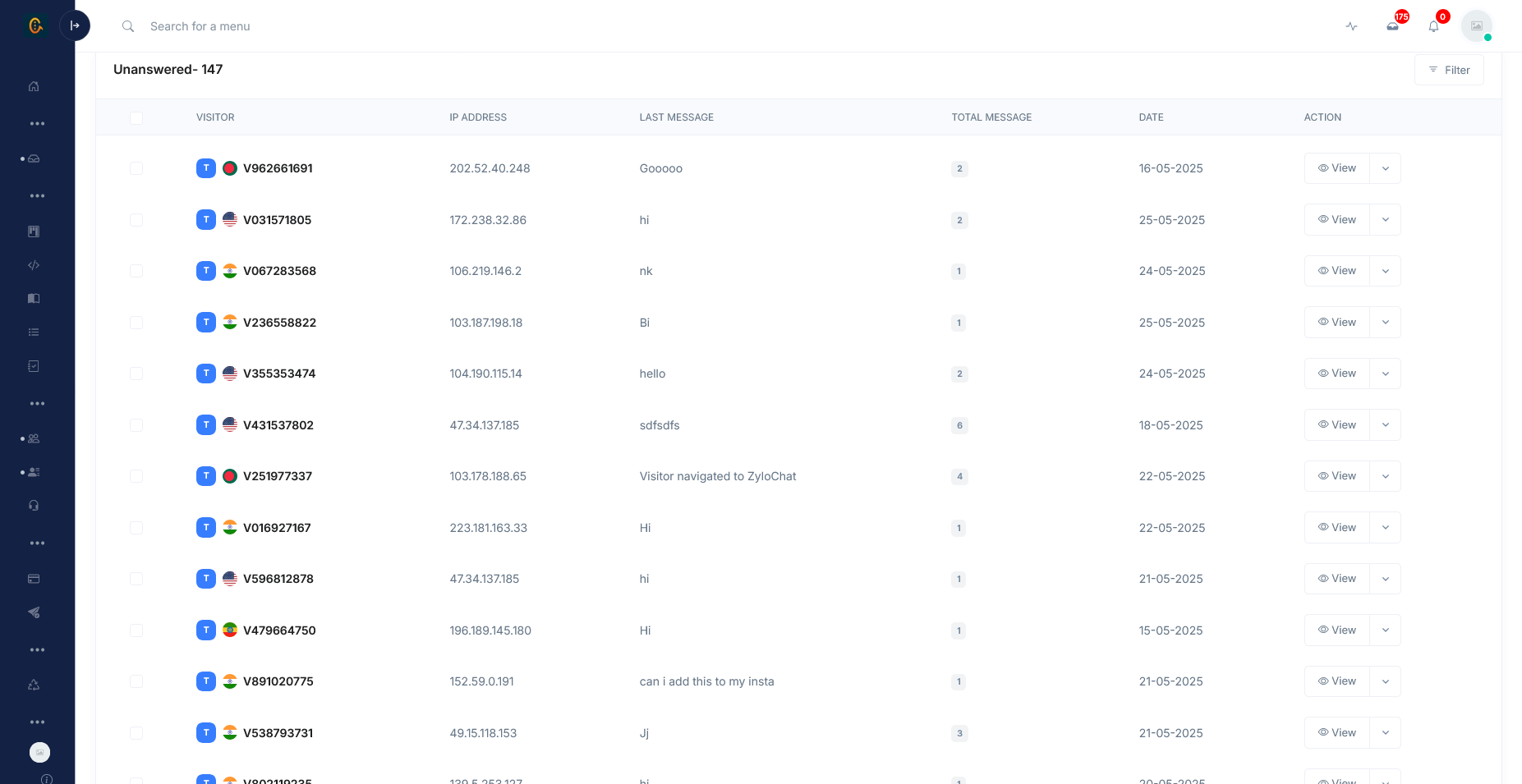Click the DATE column header
Screen dimensions: 1522x784
click(1151, 117)
